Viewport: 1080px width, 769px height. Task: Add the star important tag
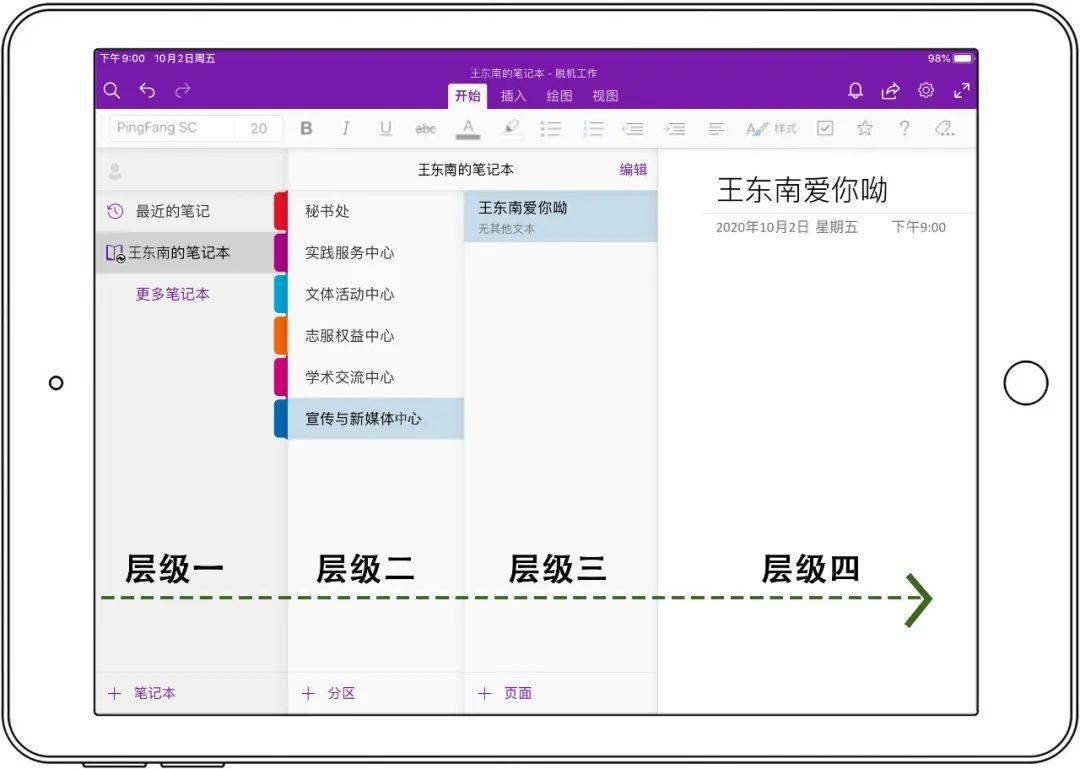(865, 128)
